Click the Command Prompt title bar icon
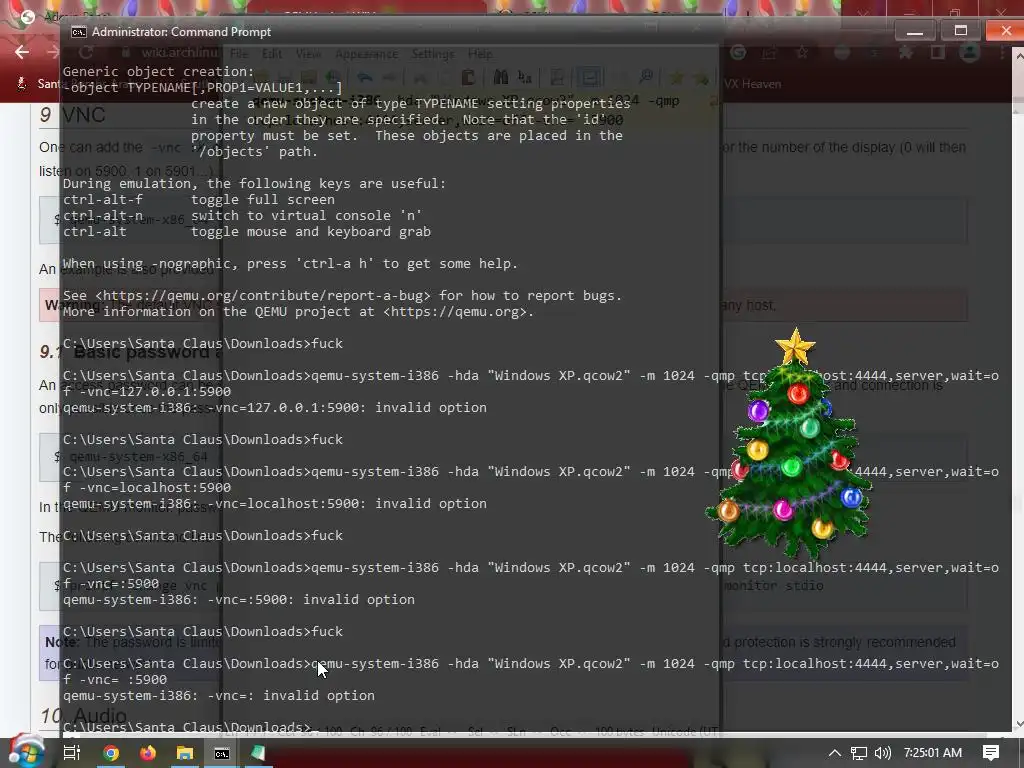This screenshot has height=768, width=1024. click(78, 32)
